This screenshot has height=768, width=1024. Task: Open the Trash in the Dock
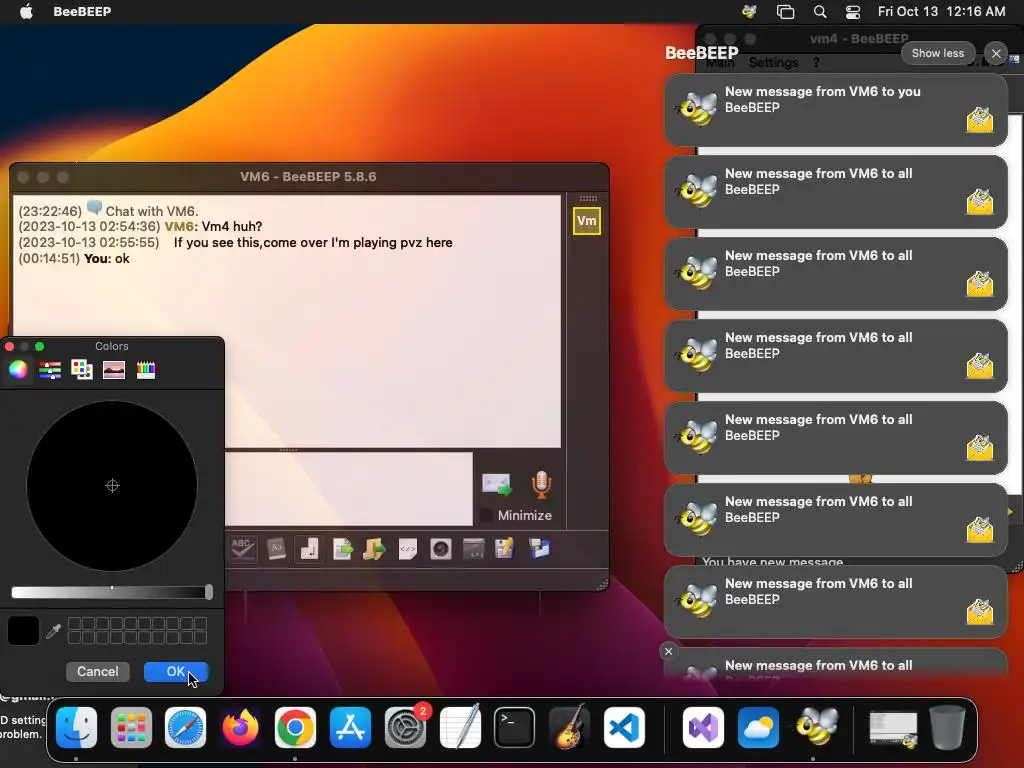947,727
